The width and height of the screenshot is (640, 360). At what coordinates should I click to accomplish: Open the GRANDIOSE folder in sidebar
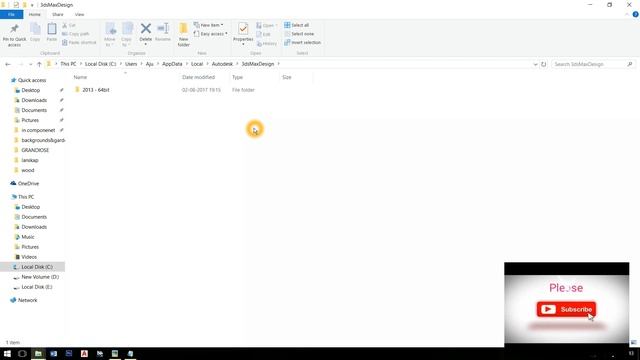[x=35, y=150]
